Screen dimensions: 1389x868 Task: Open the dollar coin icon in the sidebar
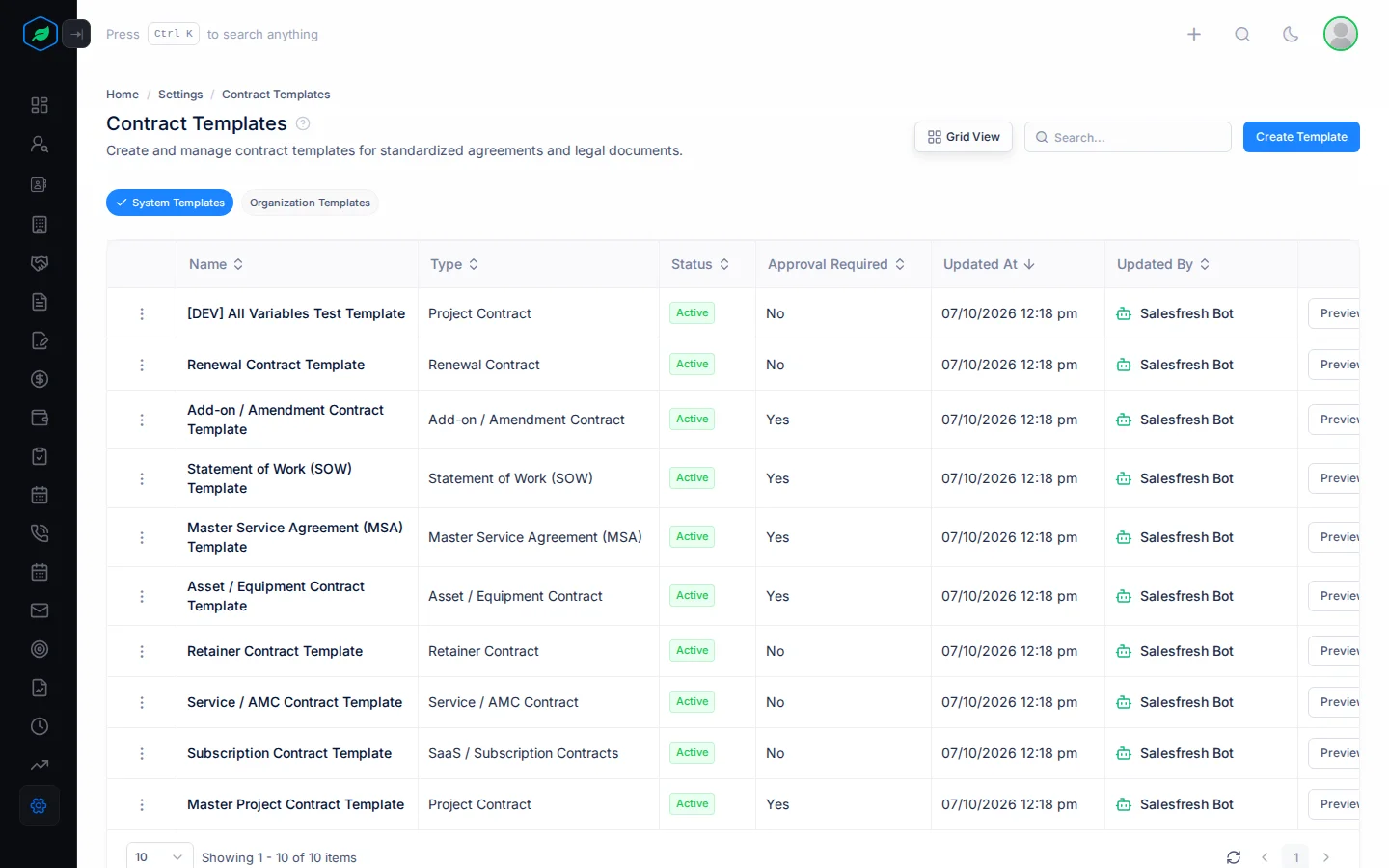coord(40,379)
